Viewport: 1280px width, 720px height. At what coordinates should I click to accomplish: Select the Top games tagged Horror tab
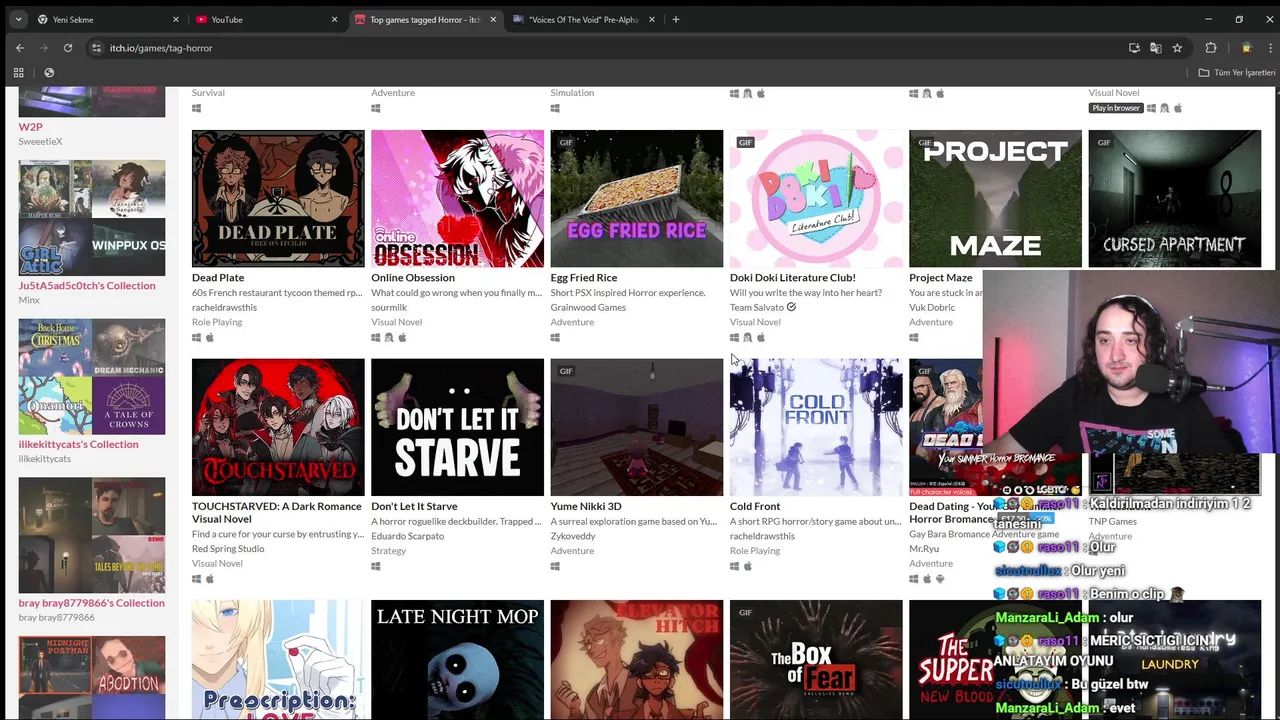[425, 19]
